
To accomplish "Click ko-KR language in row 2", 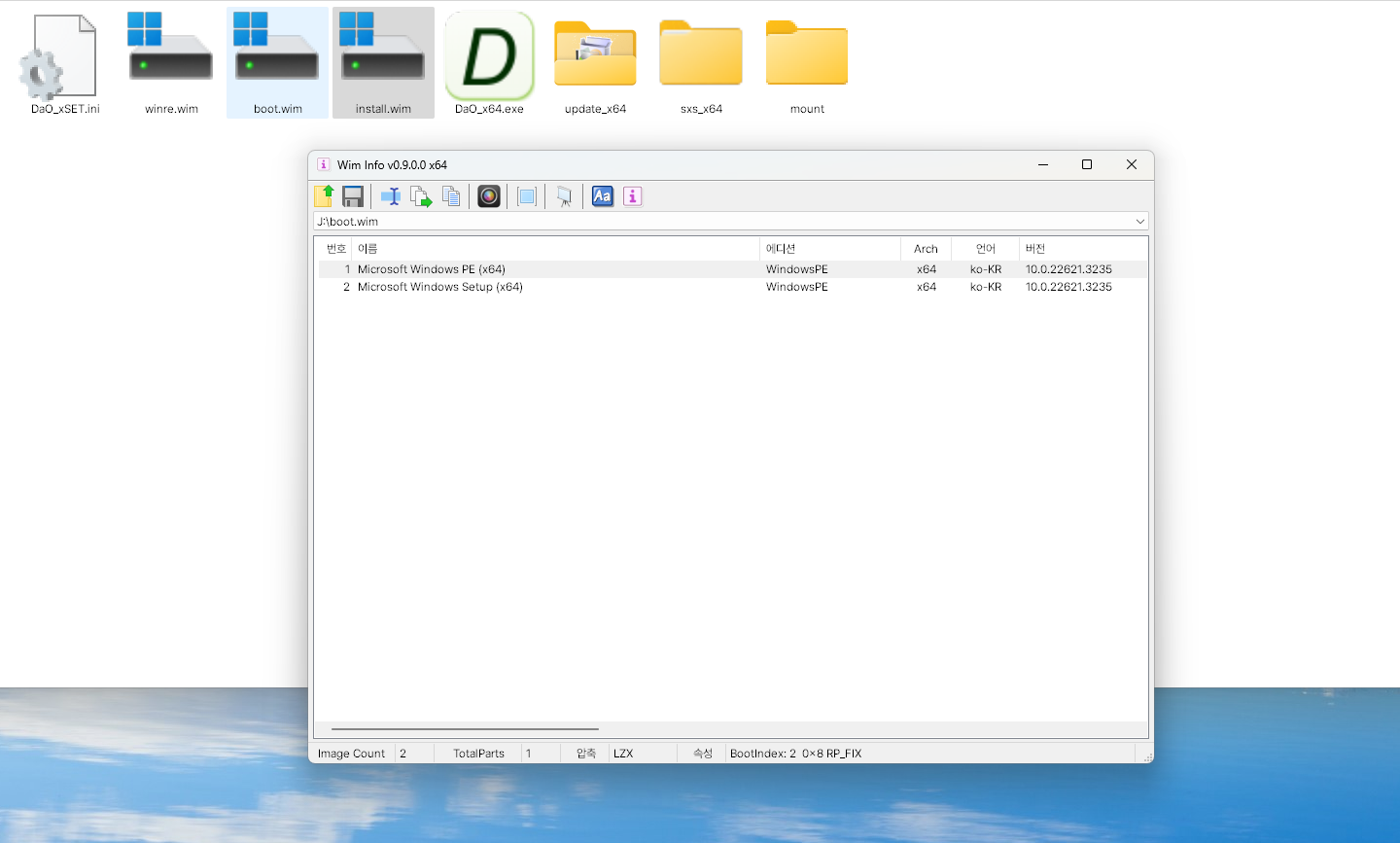I will click(986, 287).
